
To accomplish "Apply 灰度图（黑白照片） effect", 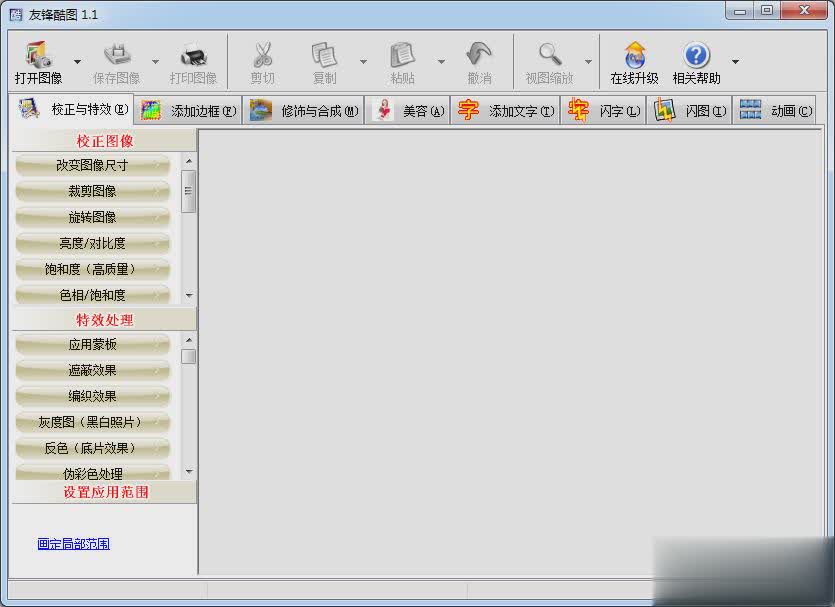I will point(92,422).
